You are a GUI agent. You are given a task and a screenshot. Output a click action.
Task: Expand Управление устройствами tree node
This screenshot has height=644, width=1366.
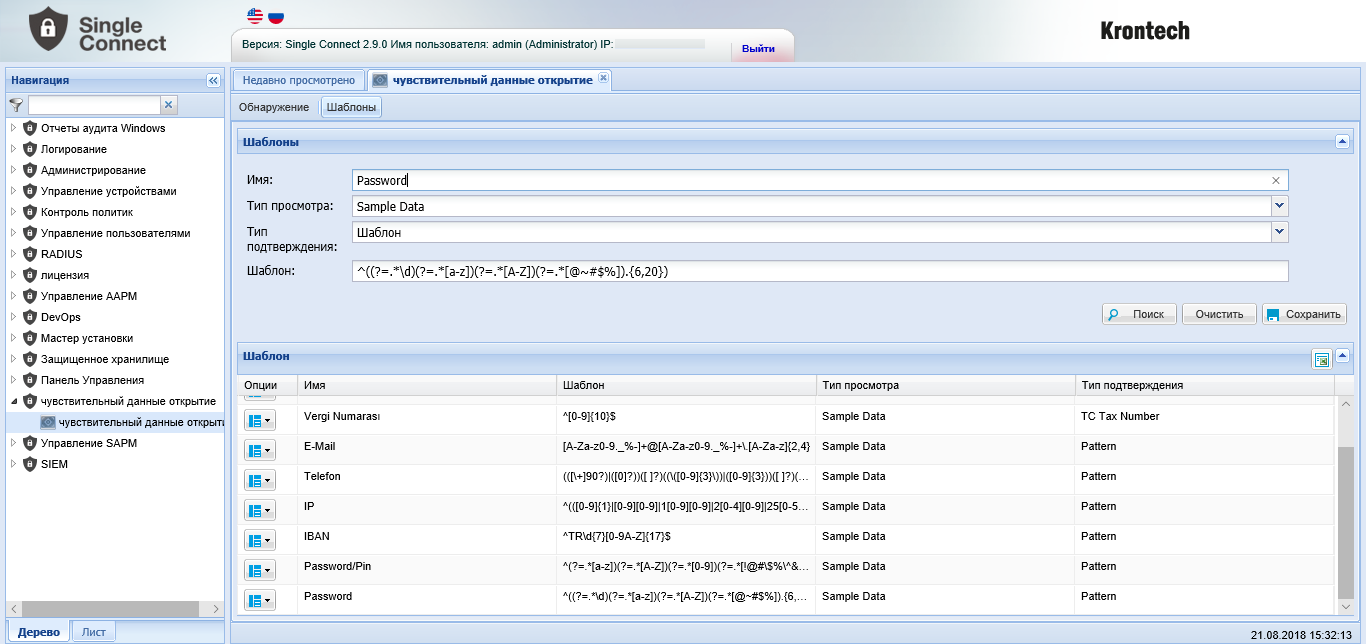point(13,191)
